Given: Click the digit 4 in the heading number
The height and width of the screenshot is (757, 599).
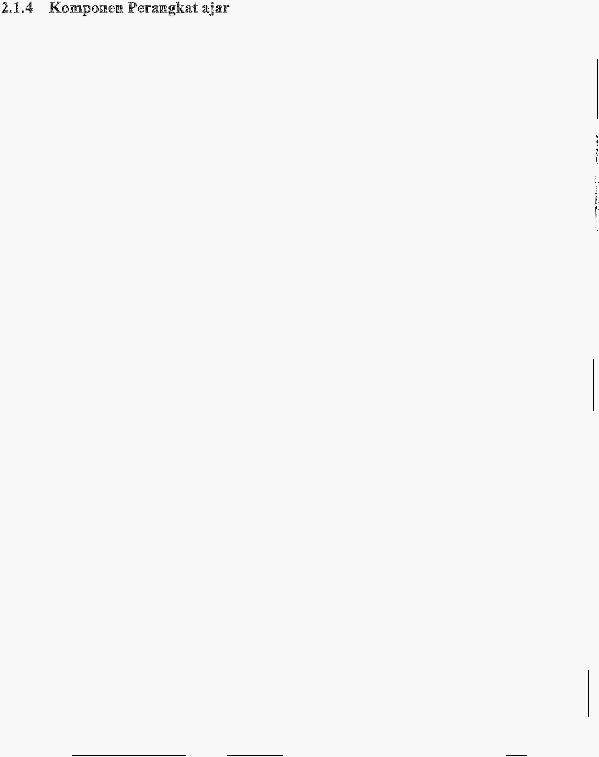Looking at the screenshot, I should point(29,8).
